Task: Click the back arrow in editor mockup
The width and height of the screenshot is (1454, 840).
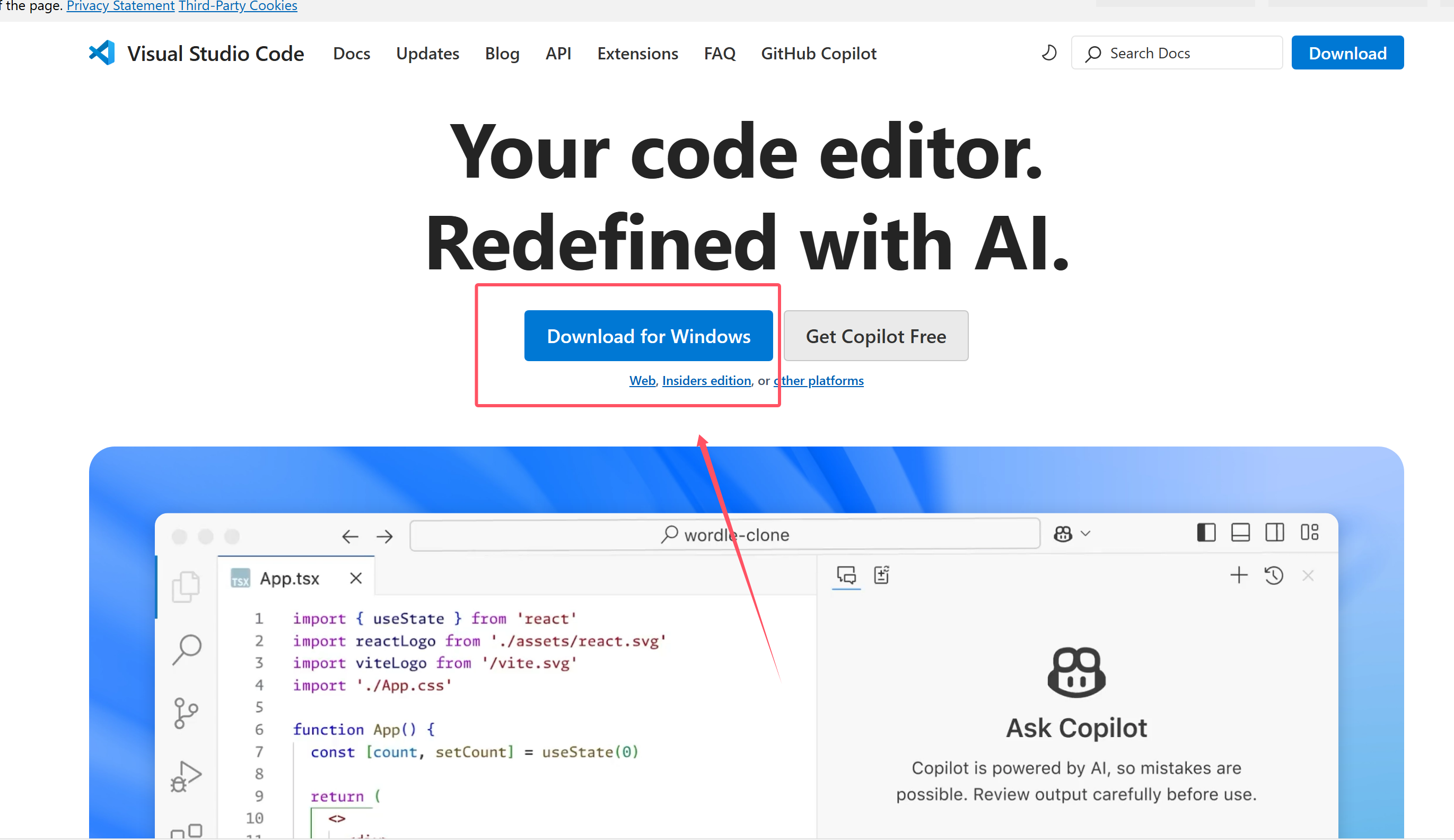Action: coord(350,537)
